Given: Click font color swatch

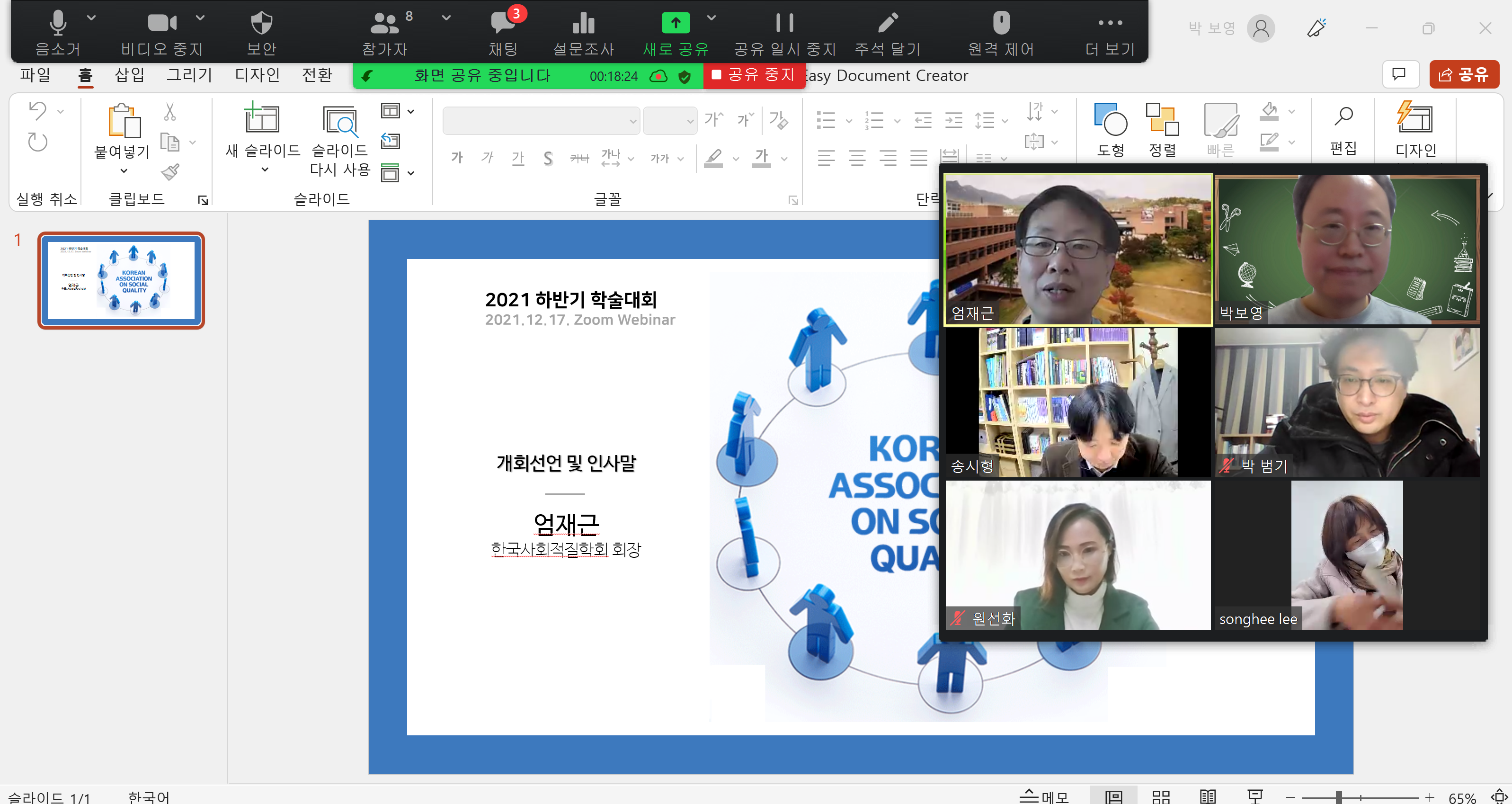Looking at the screenshot, I should pyautogui.click(x=761, y=159).
